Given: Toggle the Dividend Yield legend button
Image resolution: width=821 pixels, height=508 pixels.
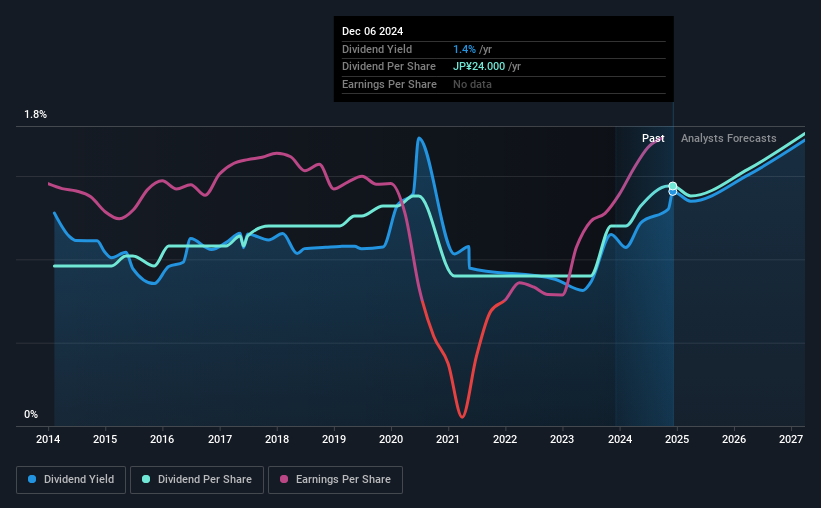Looking at the screenshot, I should [x=71, y=479].
